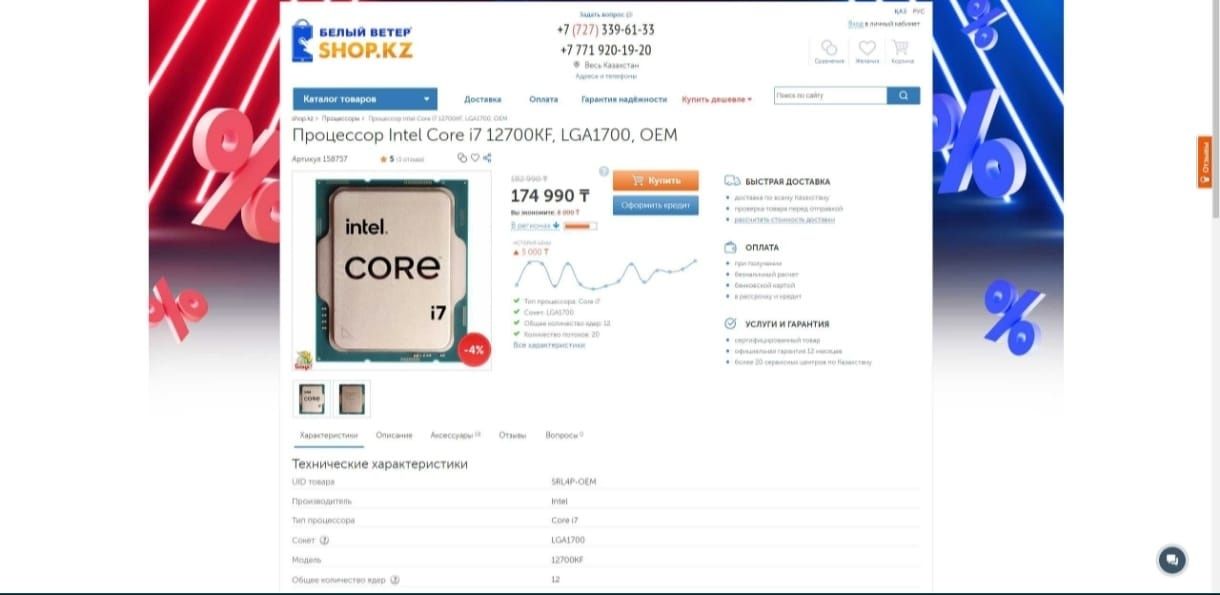Click the compare icon beside the product rating

tap(462, 158)
